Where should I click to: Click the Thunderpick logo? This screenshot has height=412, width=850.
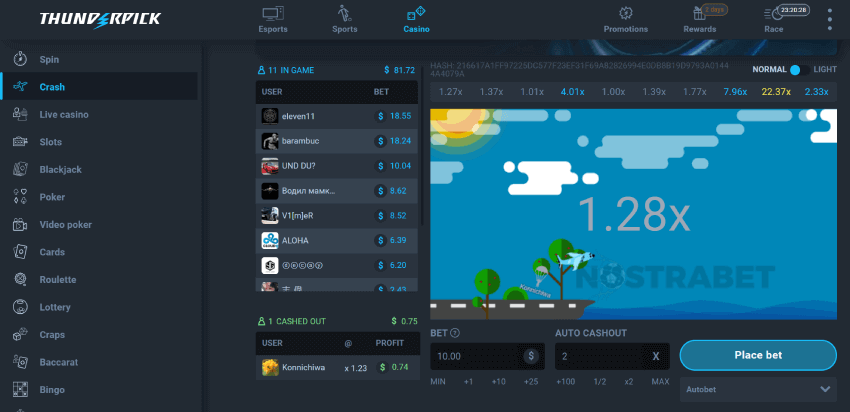pyautogui.click(x=100, y=20)
